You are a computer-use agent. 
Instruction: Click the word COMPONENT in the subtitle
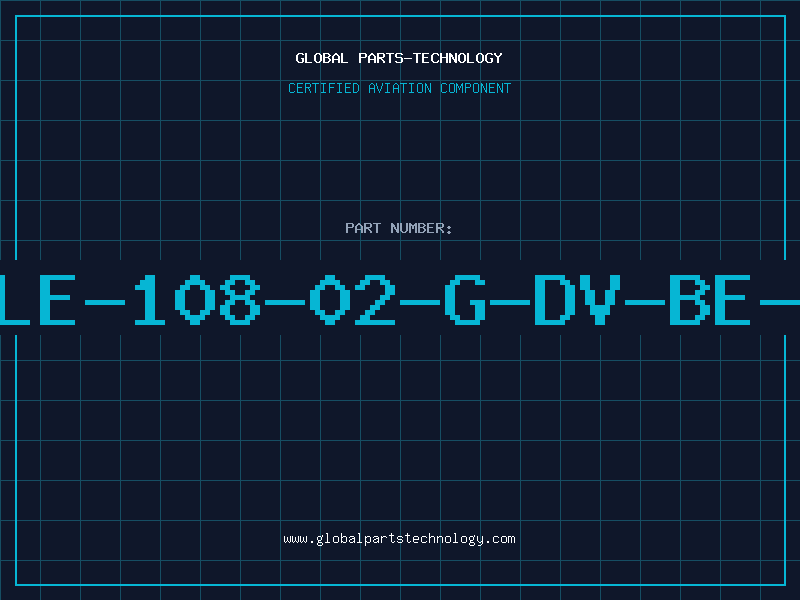[476, 88]
